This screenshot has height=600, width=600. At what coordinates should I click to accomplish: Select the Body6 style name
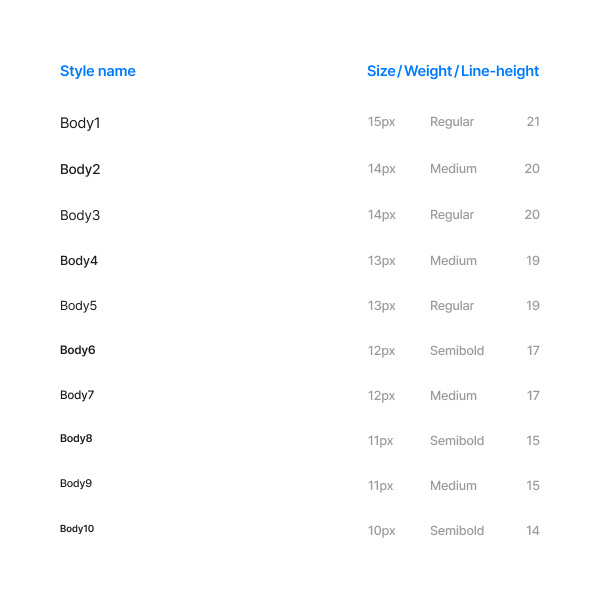[78, 350]
